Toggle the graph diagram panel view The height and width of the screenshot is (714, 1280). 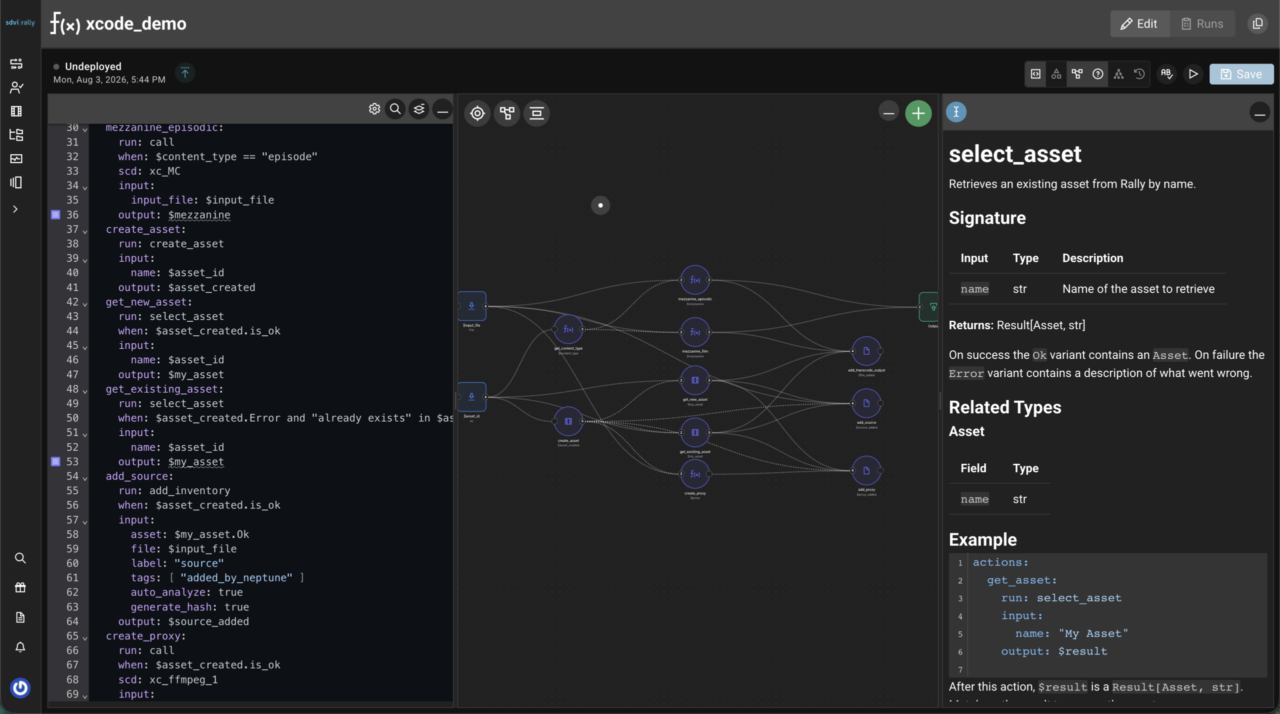pos(1077,74)
